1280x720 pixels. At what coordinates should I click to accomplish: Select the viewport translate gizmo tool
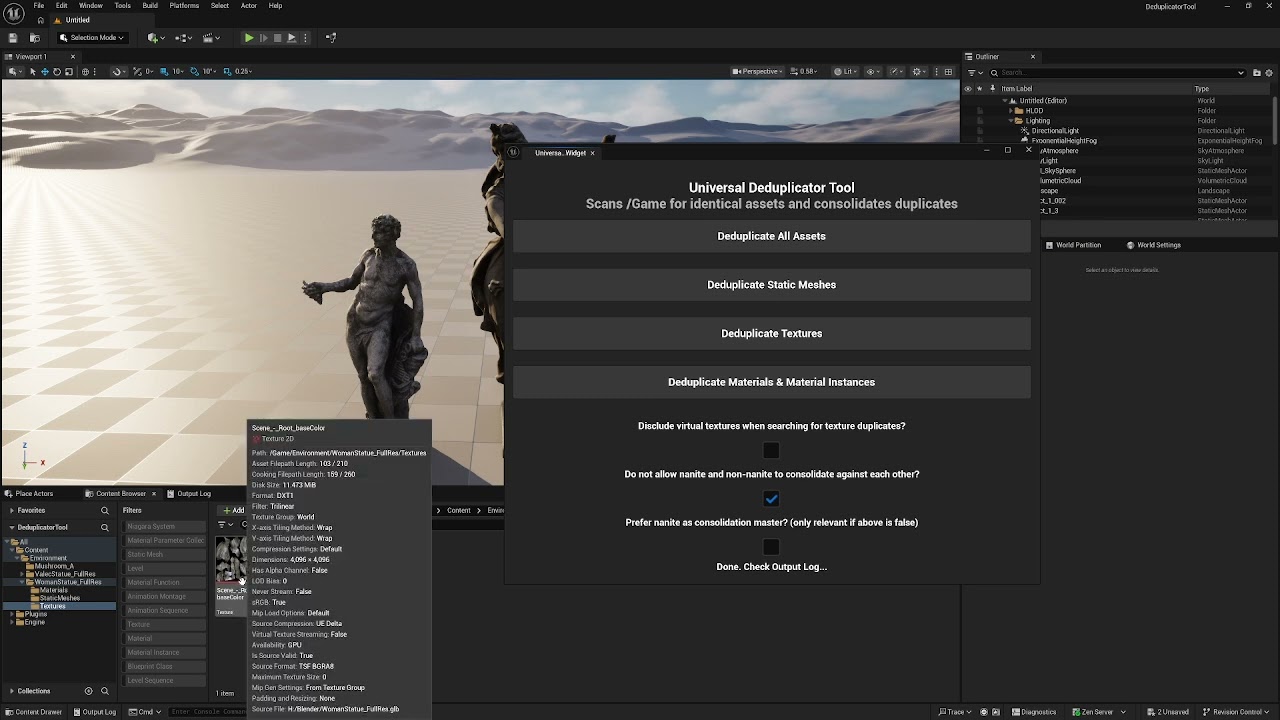[45, 72]
